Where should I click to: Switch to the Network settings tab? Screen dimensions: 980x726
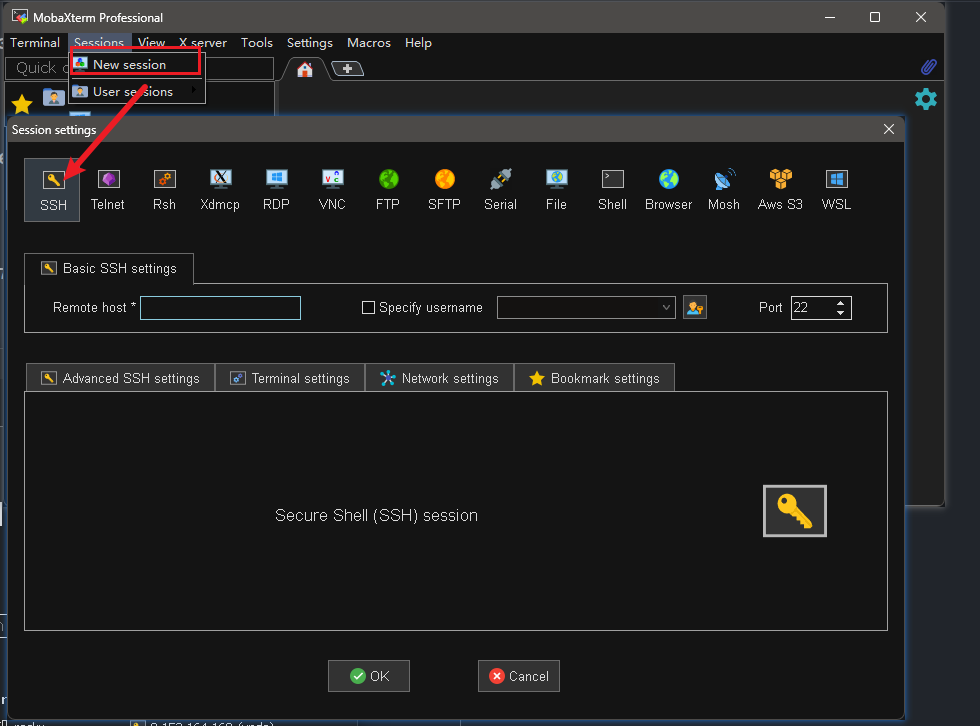point(439,378)
